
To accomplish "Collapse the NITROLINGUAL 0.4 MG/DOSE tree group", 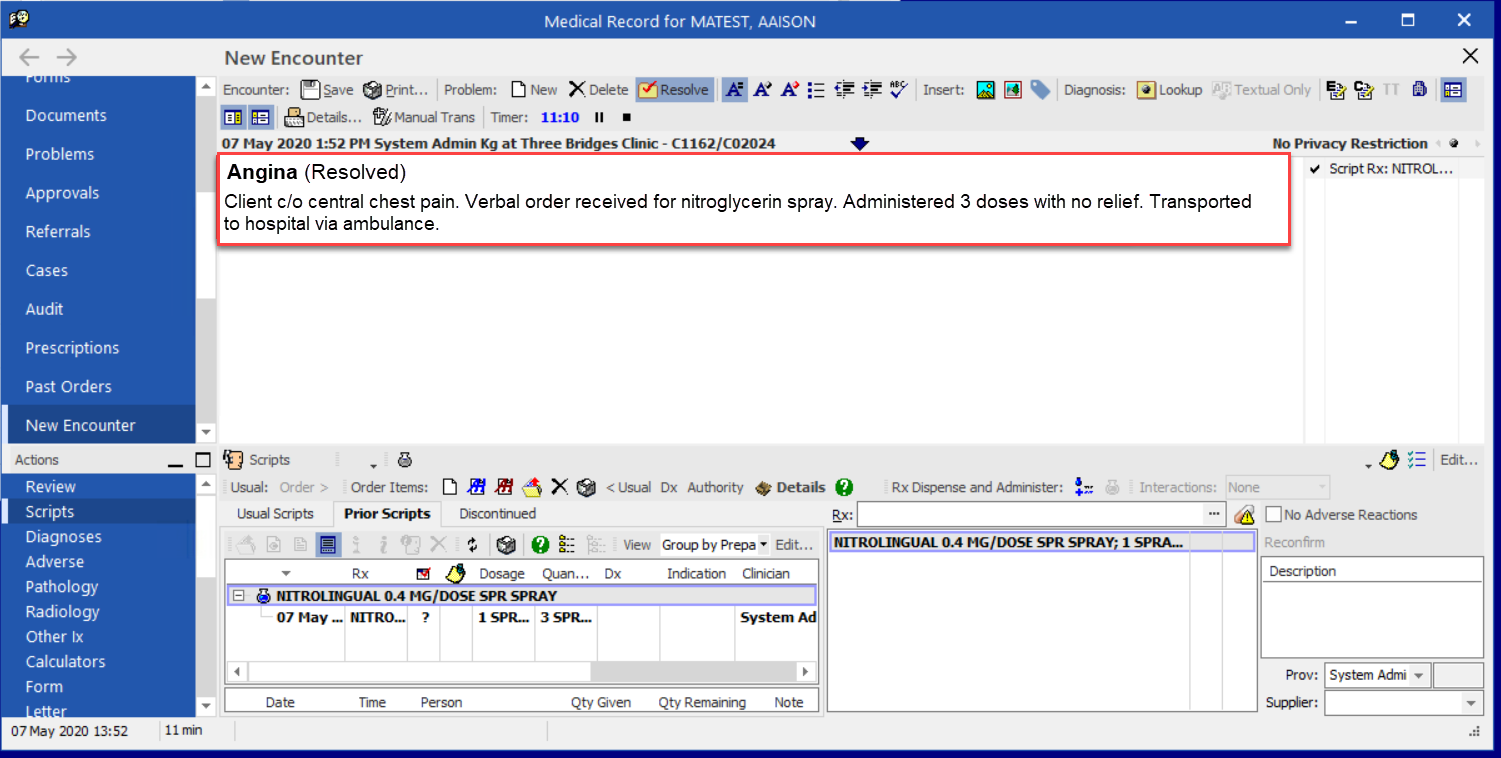I will [x=239, y=596].
